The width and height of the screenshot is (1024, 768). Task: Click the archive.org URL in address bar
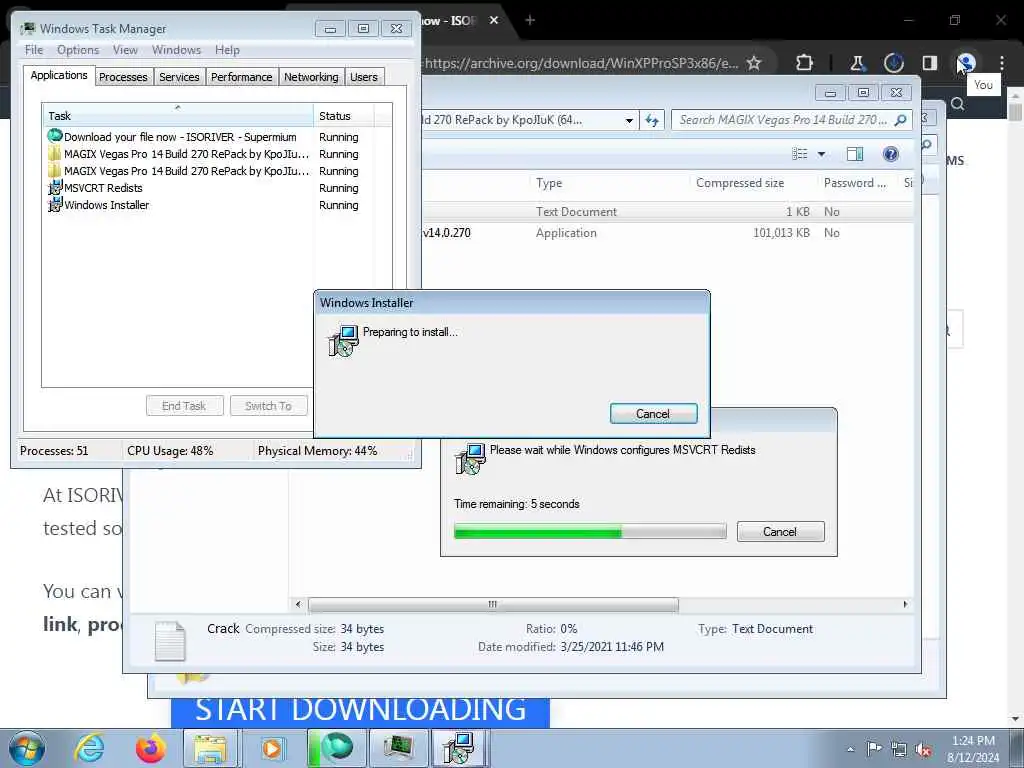(581, 63)
